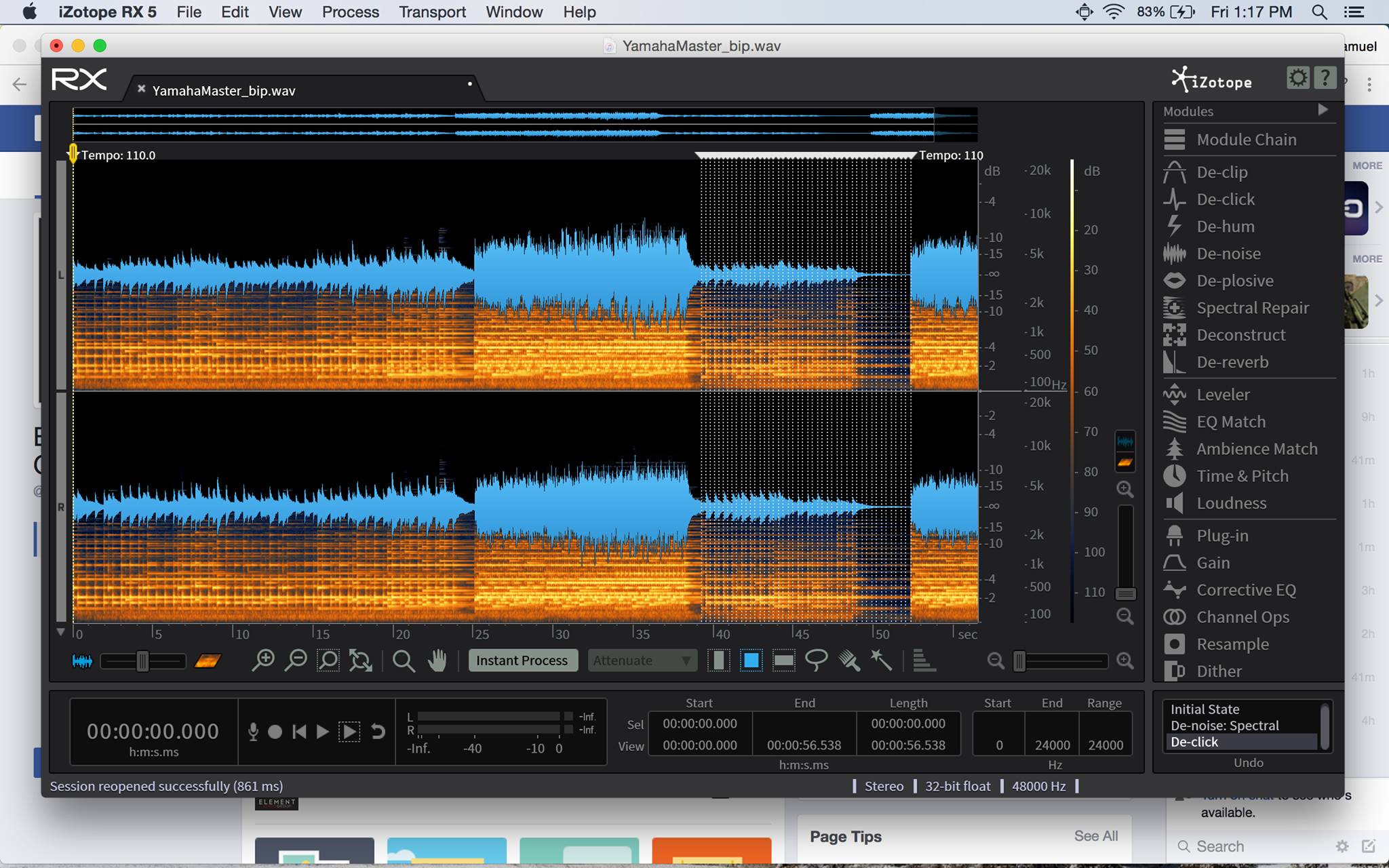Select the Magic Wand tool

[881, 660]
